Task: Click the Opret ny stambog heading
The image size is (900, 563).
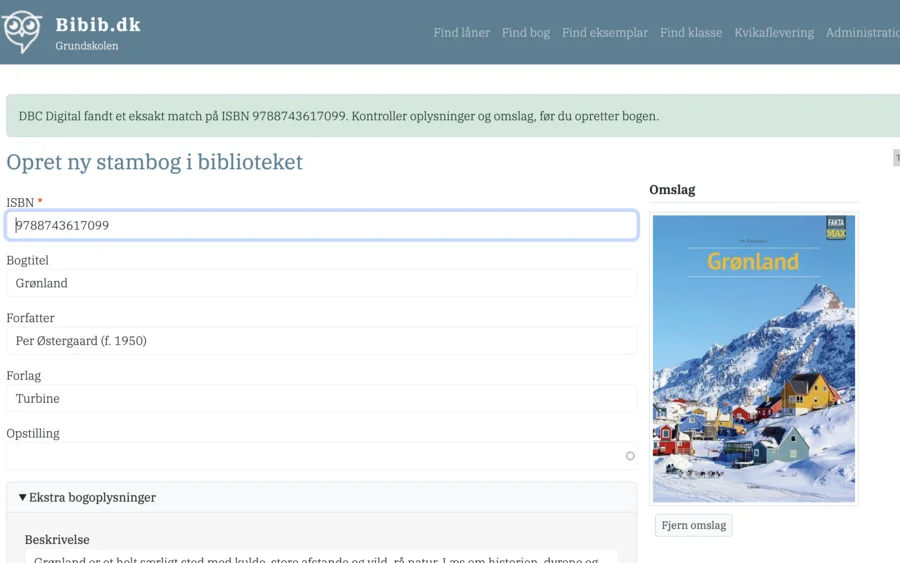Action: pos(154,162)
